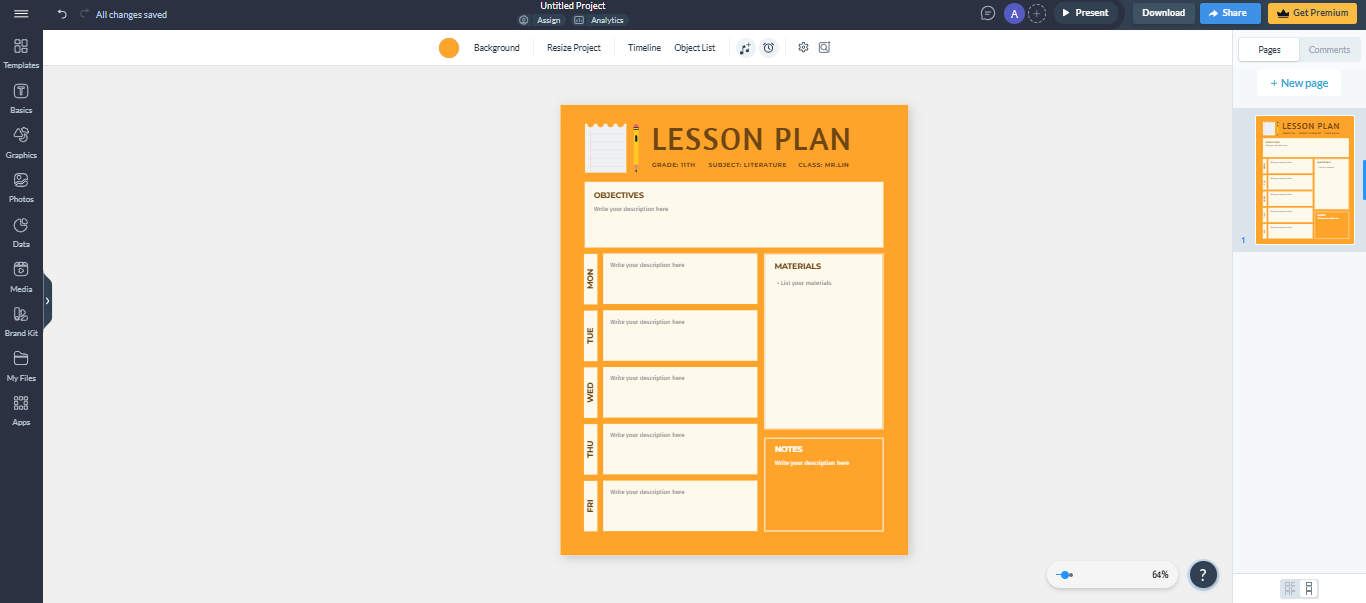Open the Data charts panel
Image resolution: width=1366 pixels, height=603 pixels.
click(x=20, y=230)
